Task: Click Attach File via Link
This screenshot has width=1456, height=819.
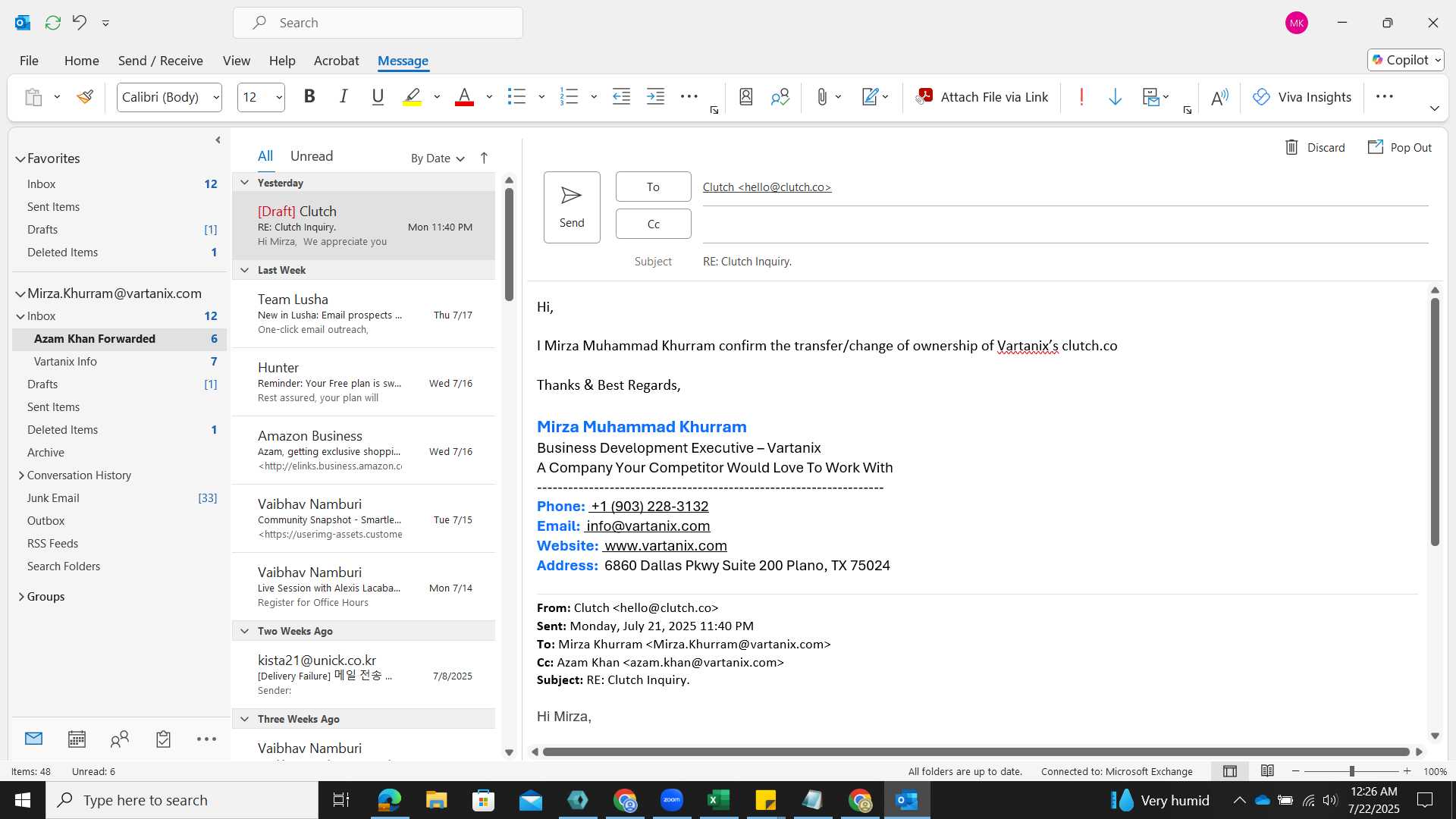Action: 982,97
